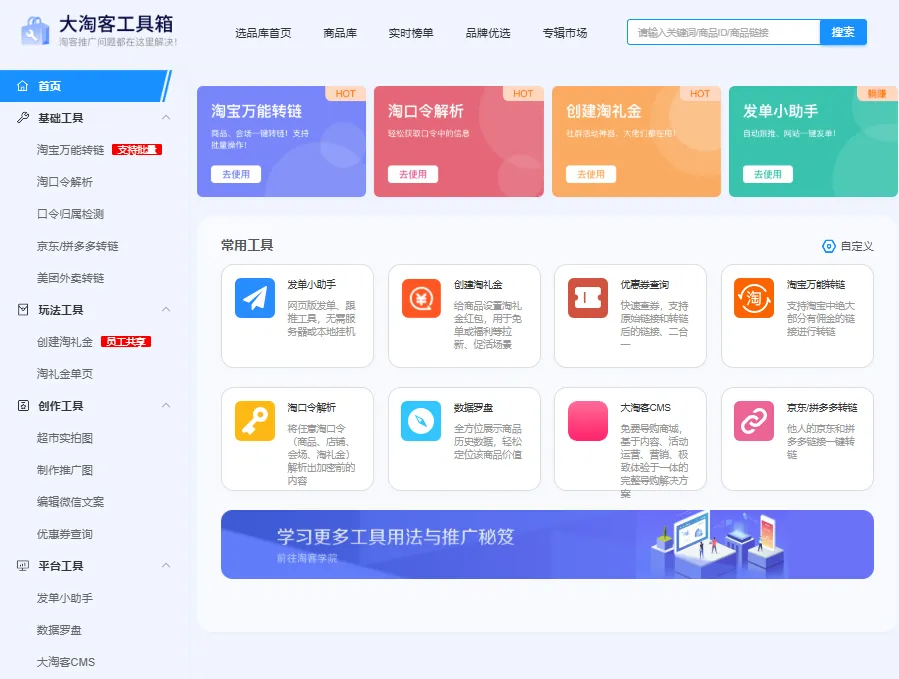This screenshot has width=899, height=679.
Task: Open 淘口令解析 in the sidebar
Action: (x=65, y=182)
